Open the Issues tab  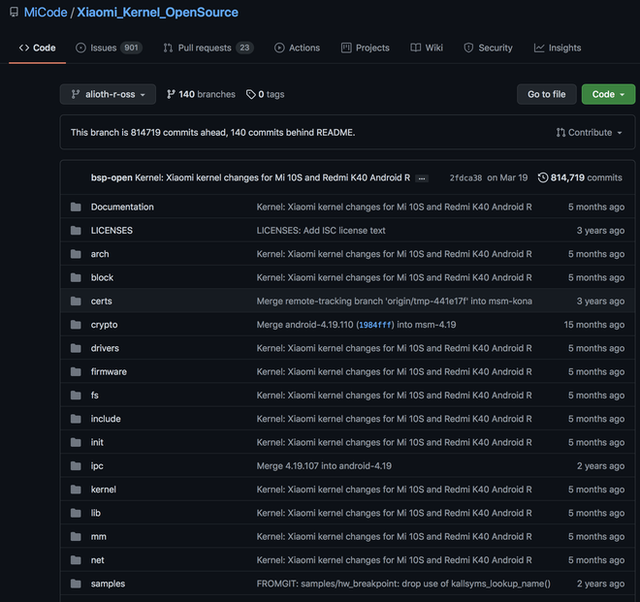click(109, 48)
